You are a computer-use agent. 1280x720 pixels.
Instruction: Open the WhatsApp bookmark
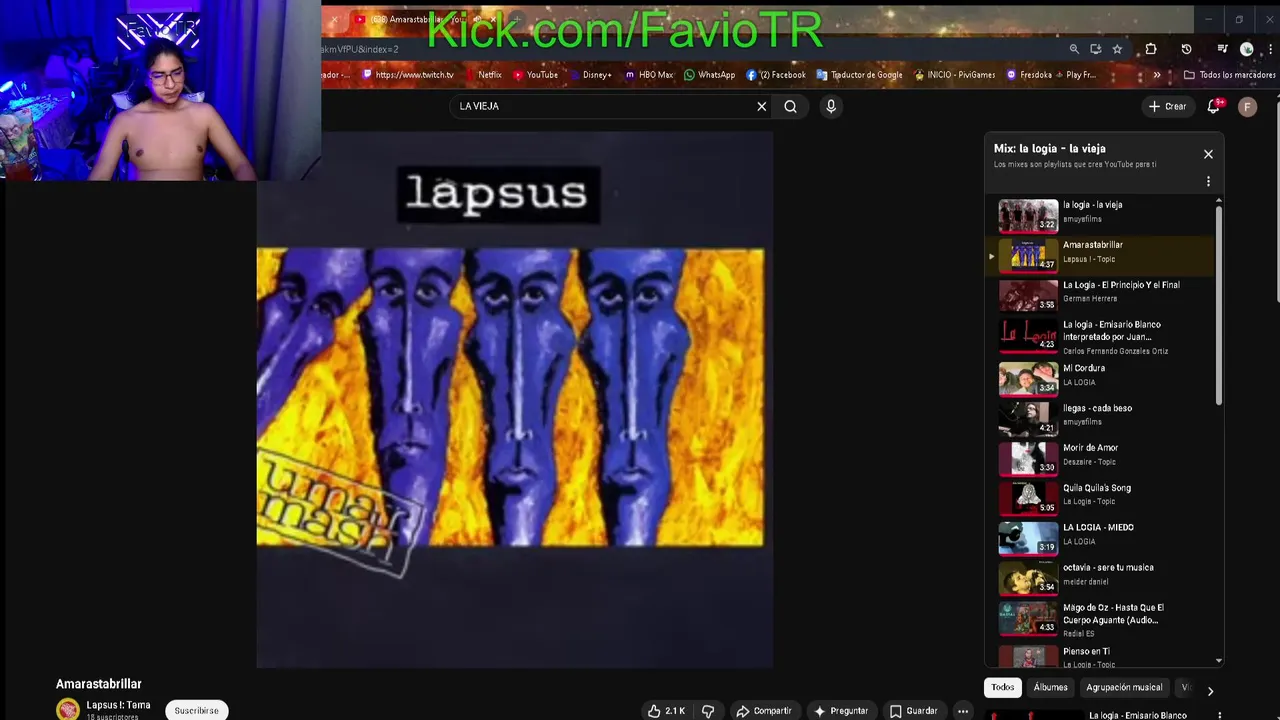pos(709,75)
